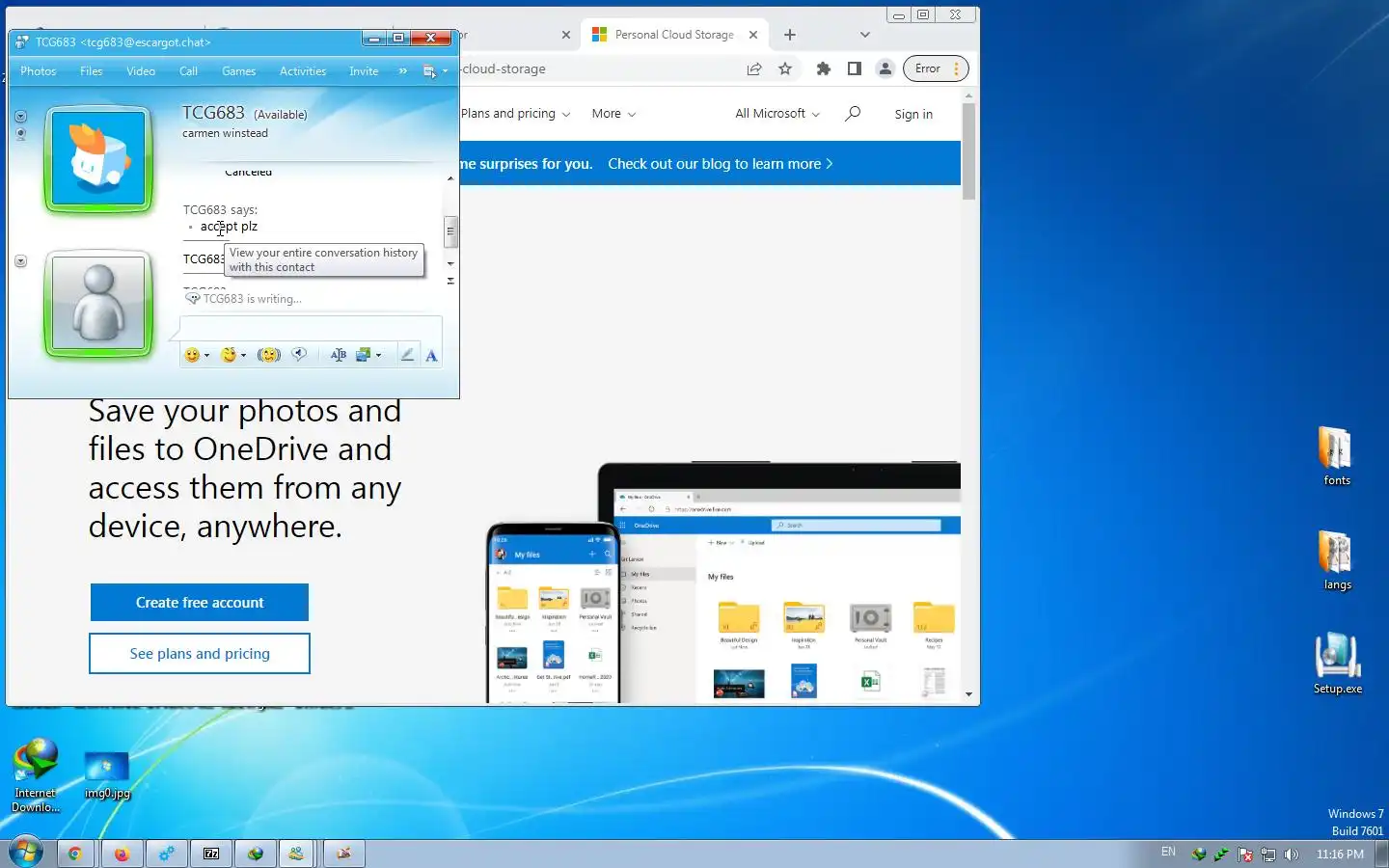Open Activities in the Messenger toolbar
The height and width of the screenshot is (868, 1389).
(303, 71)
